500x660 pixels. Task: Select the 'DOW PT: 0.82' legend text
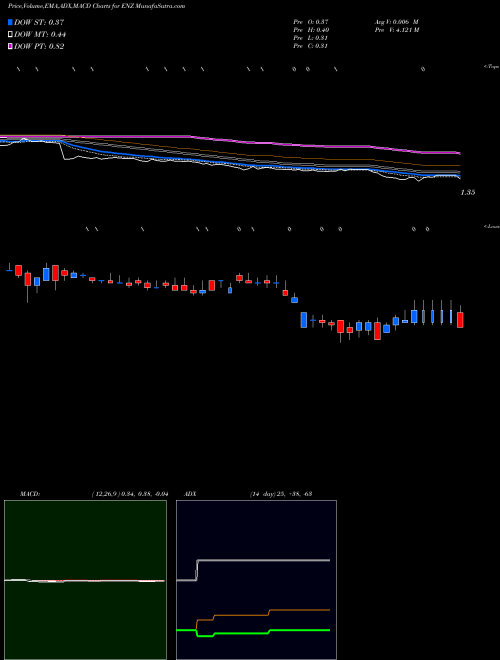pyautogui.click(x=39, y=46)
